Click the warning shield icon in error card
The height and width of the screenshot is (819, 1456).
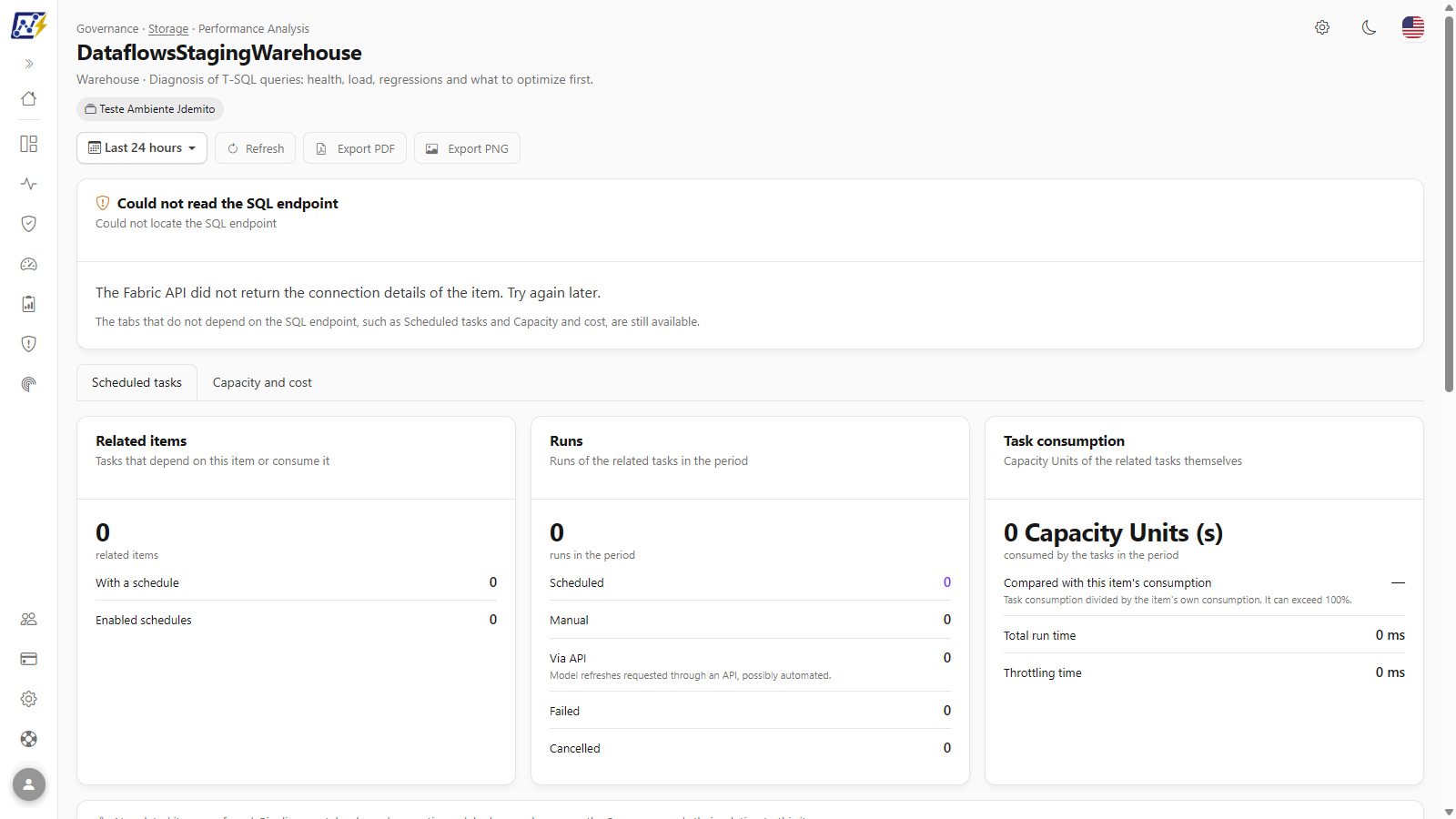click(x=103, y=203)
